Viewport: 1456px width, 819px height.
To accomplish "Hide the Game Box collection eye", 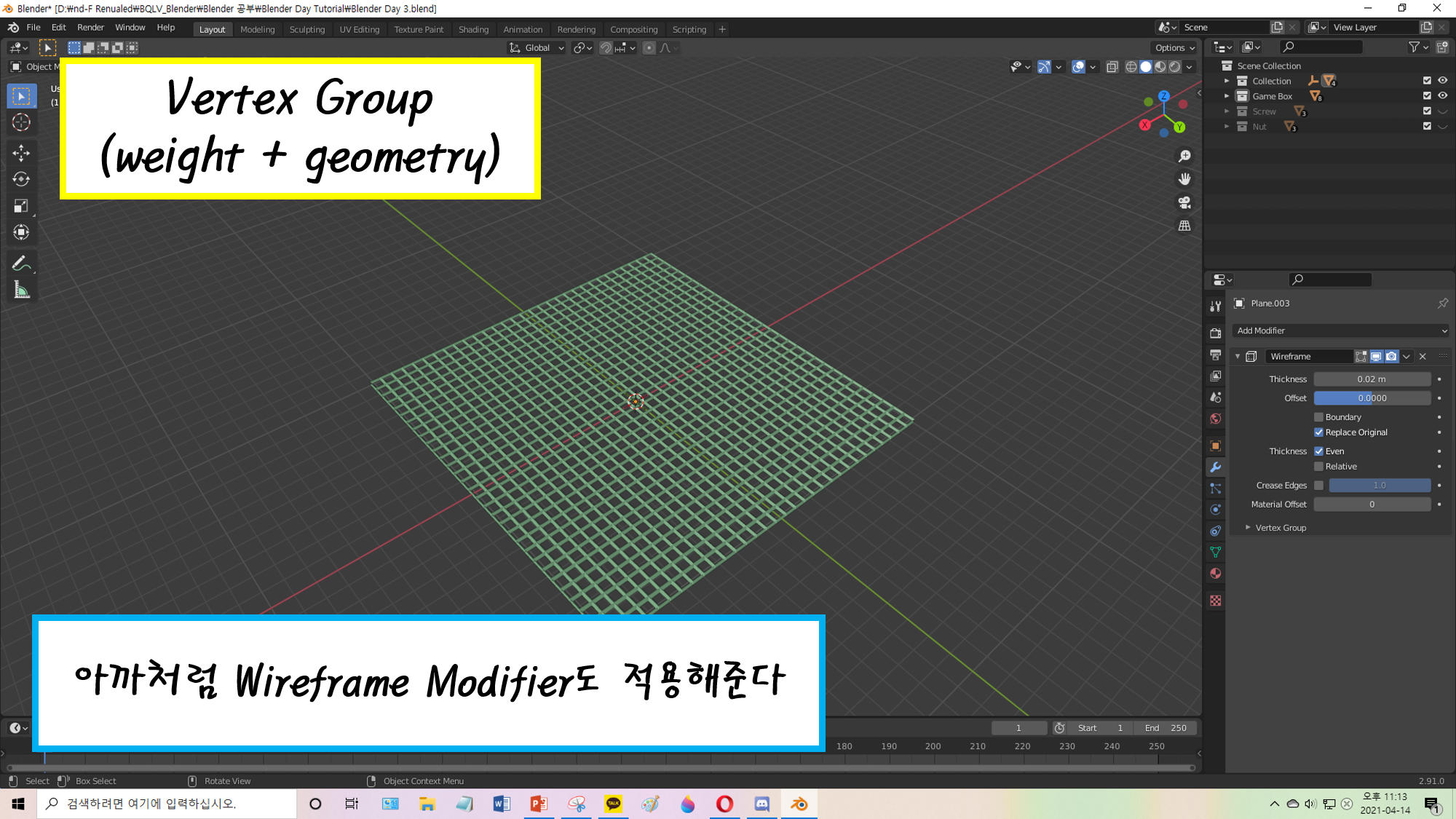I will (x=1442, y=96).
